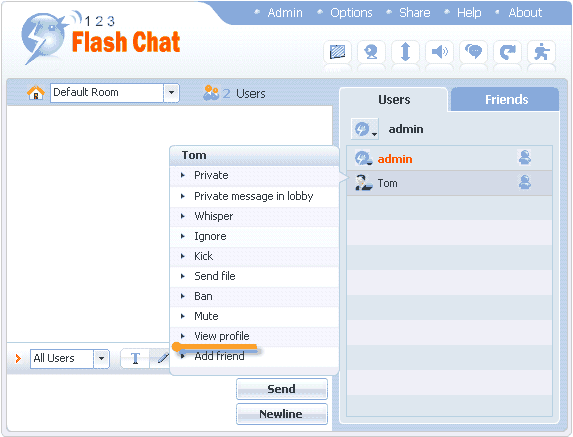Screen dimensions: 573x437
Task: Click profile icon beside admin user row
Action: click(x=525, y=158)
